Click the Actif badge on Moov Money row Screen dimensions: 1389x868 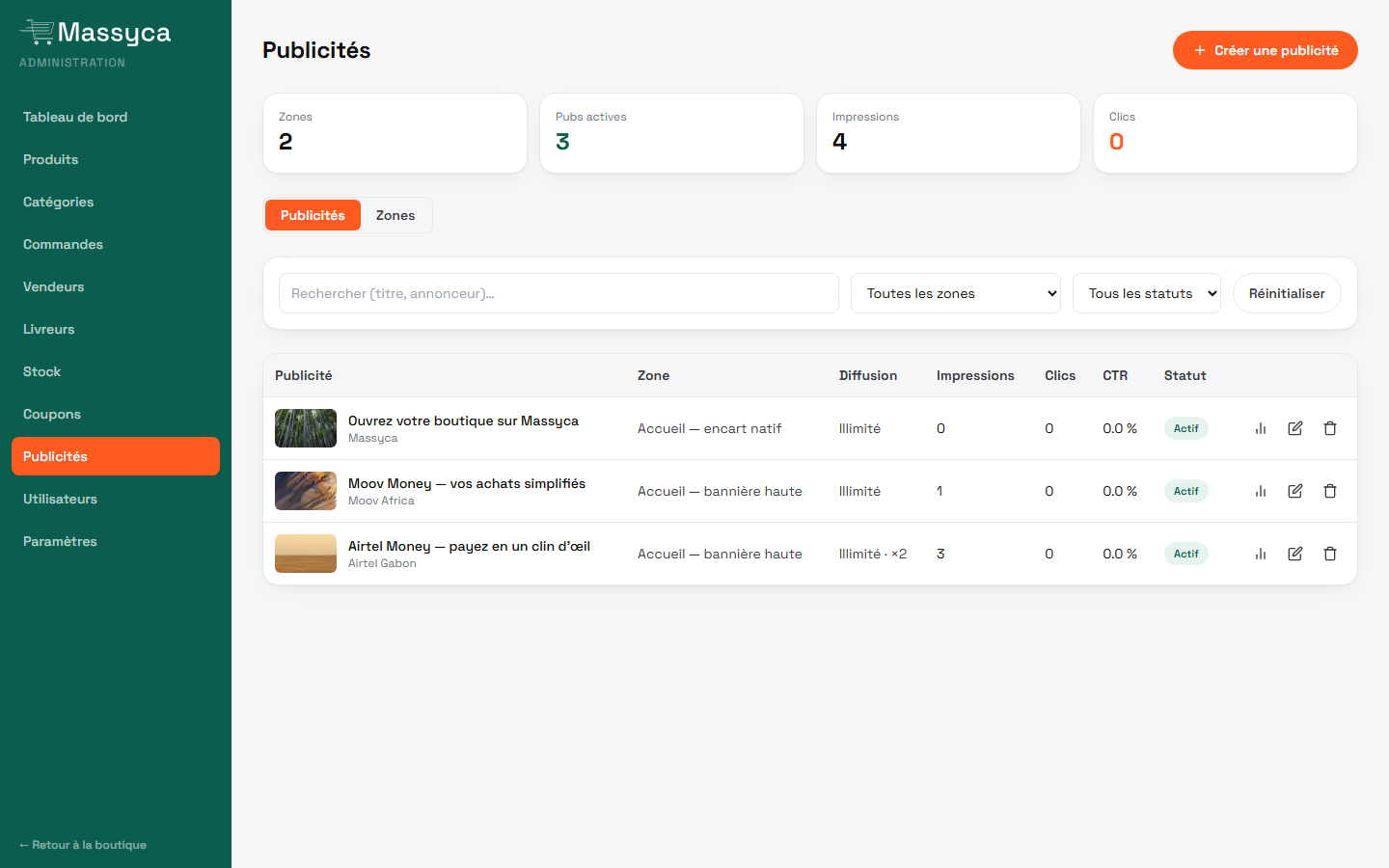click(x=1186, y=491)
